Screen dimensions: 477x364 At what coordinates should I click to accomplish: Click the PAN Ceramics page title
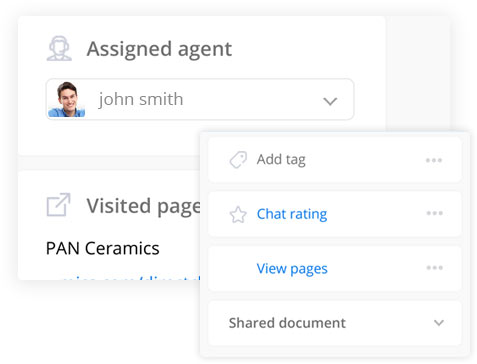[x=103, y=248]
